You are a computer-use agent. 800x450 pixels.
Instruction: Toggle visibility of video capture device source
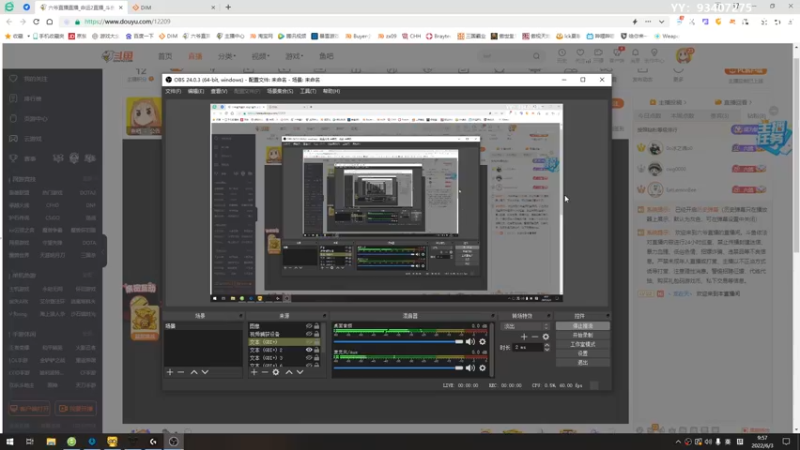[309, 334]
